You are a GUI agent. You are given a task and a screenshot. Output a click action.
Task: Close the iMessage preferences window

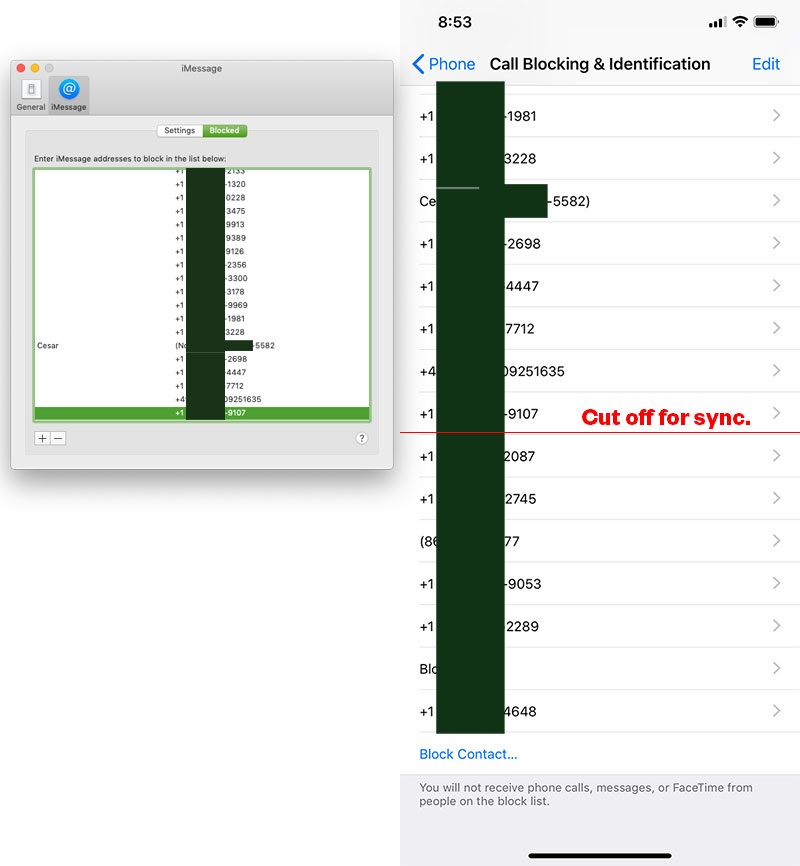click(21, 68)
